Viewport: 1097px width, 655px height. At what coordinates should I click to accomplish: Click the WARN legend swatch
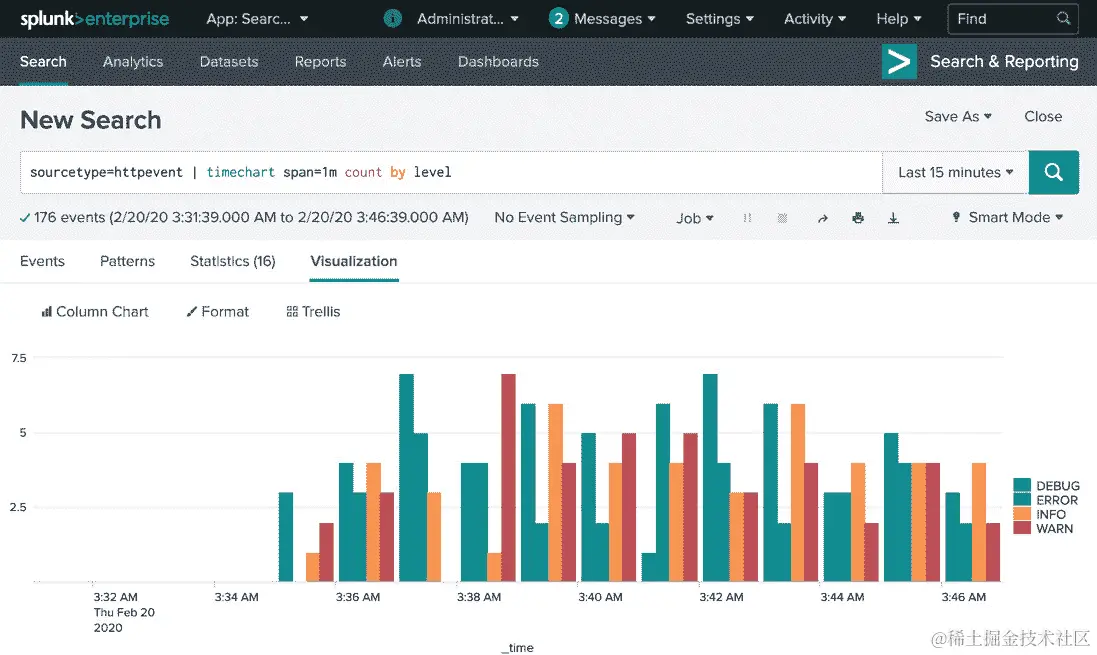[1021, 528]
